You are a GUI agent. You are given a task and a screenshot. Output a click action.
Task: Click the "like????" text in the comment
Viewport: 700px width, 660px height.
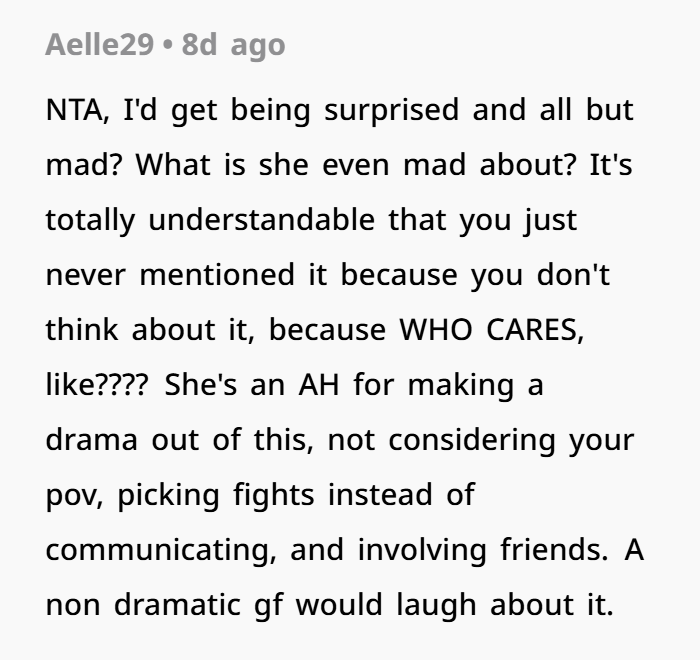pyautogui.click(x=96, y=384)
